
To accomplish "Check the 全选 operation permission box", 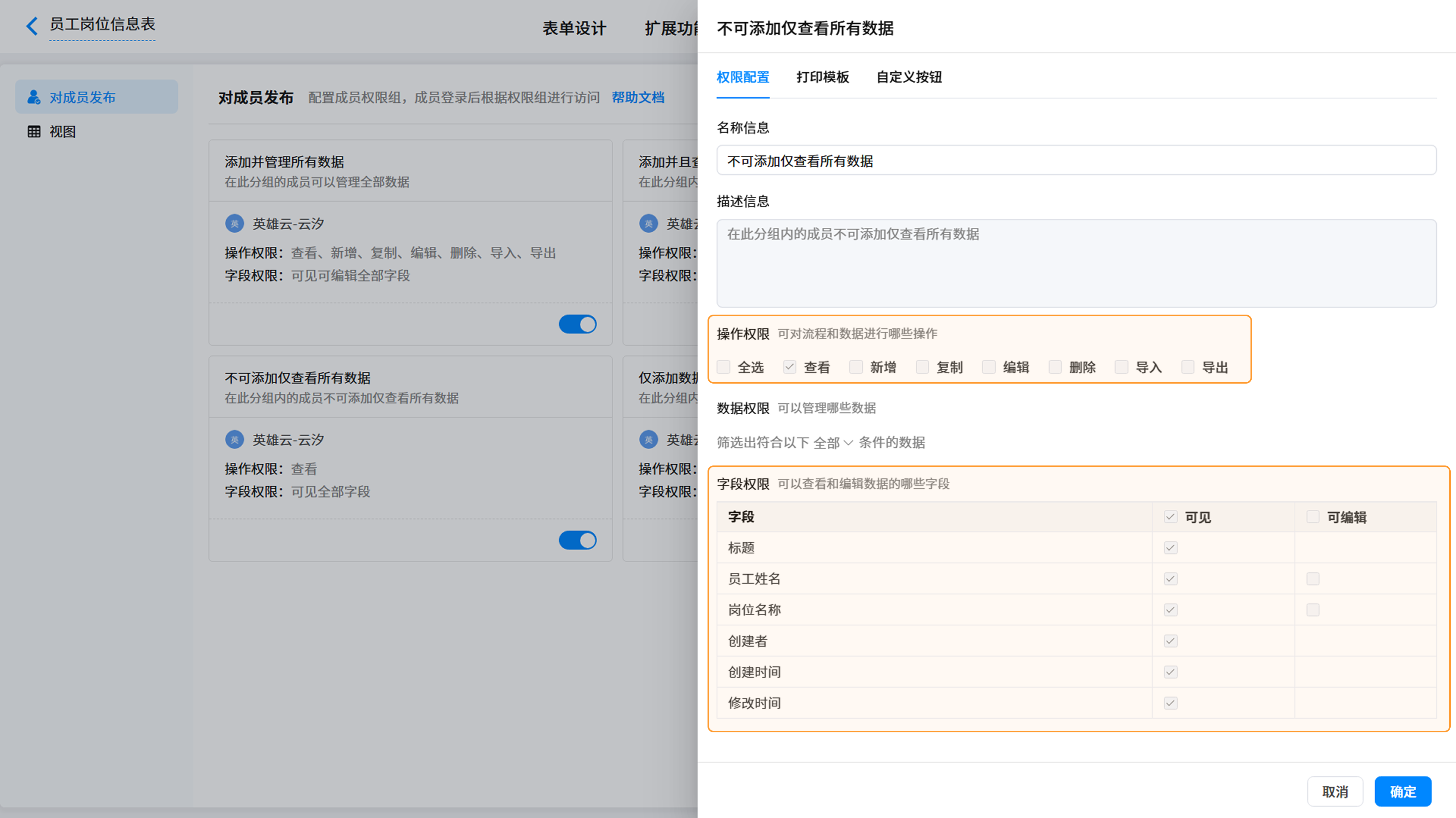I will tap(723, 367).
